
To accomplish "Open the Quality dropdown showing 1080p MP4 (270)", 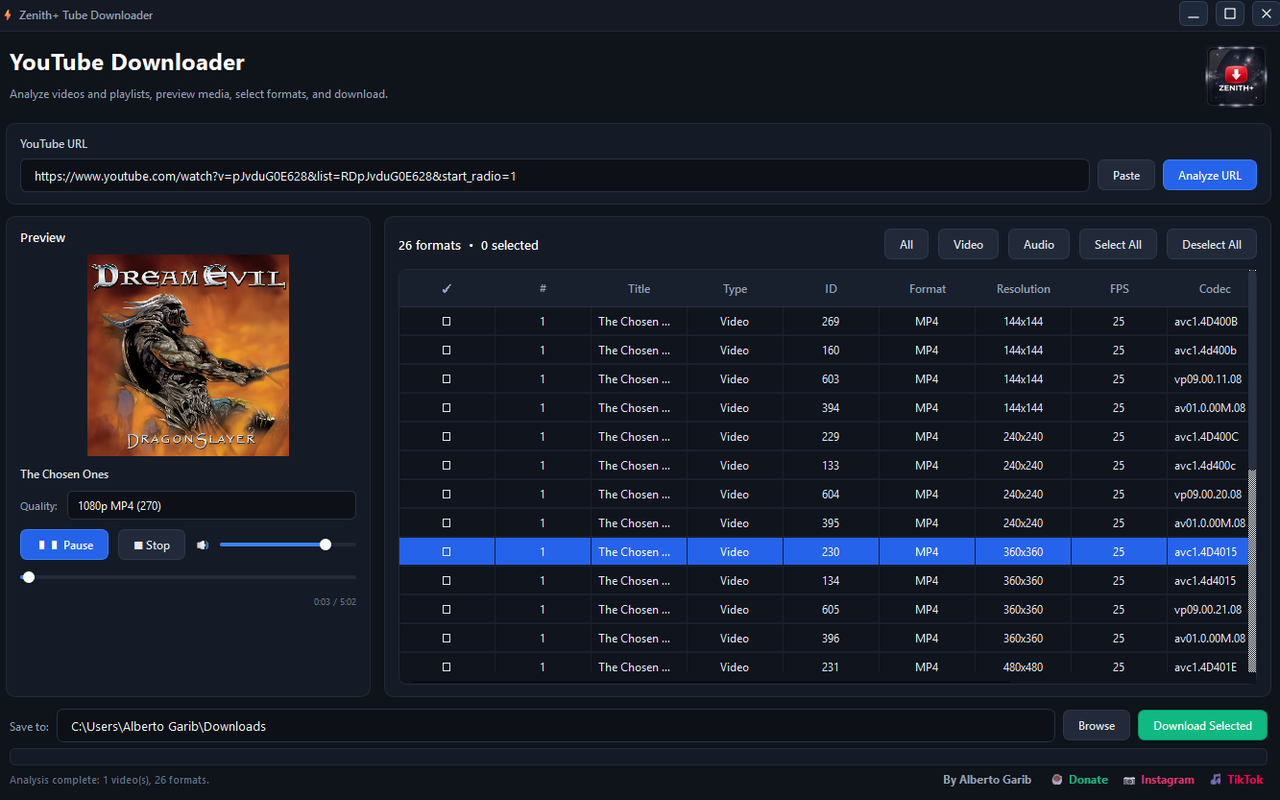I will (x=211, y=506).
